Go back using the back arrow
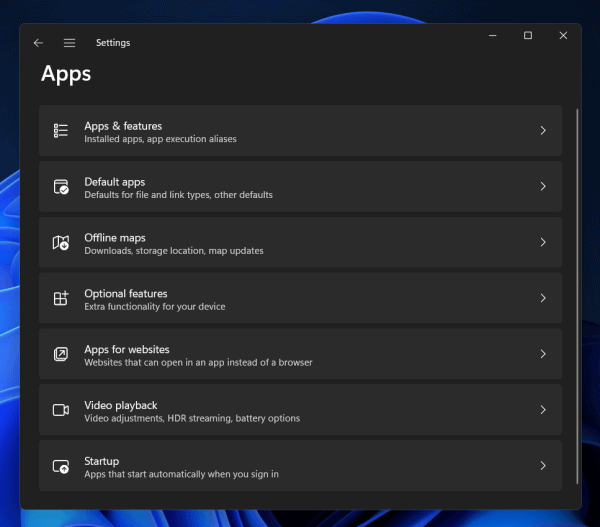Viewport: 600px width, 527px height. point(38,43)
